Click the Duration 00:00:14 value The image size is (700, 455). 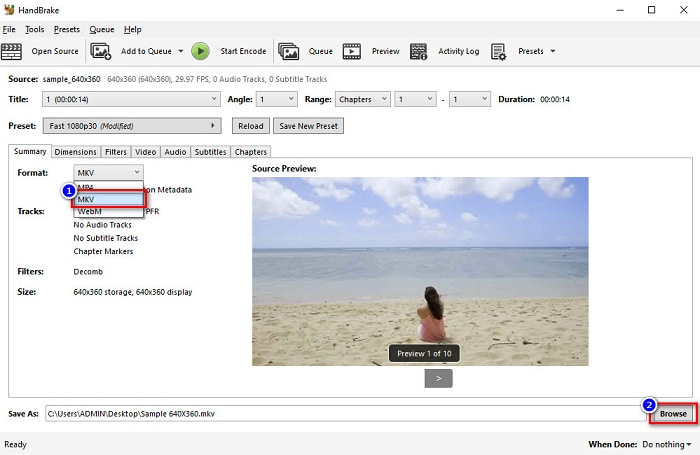tap(554, 100)
